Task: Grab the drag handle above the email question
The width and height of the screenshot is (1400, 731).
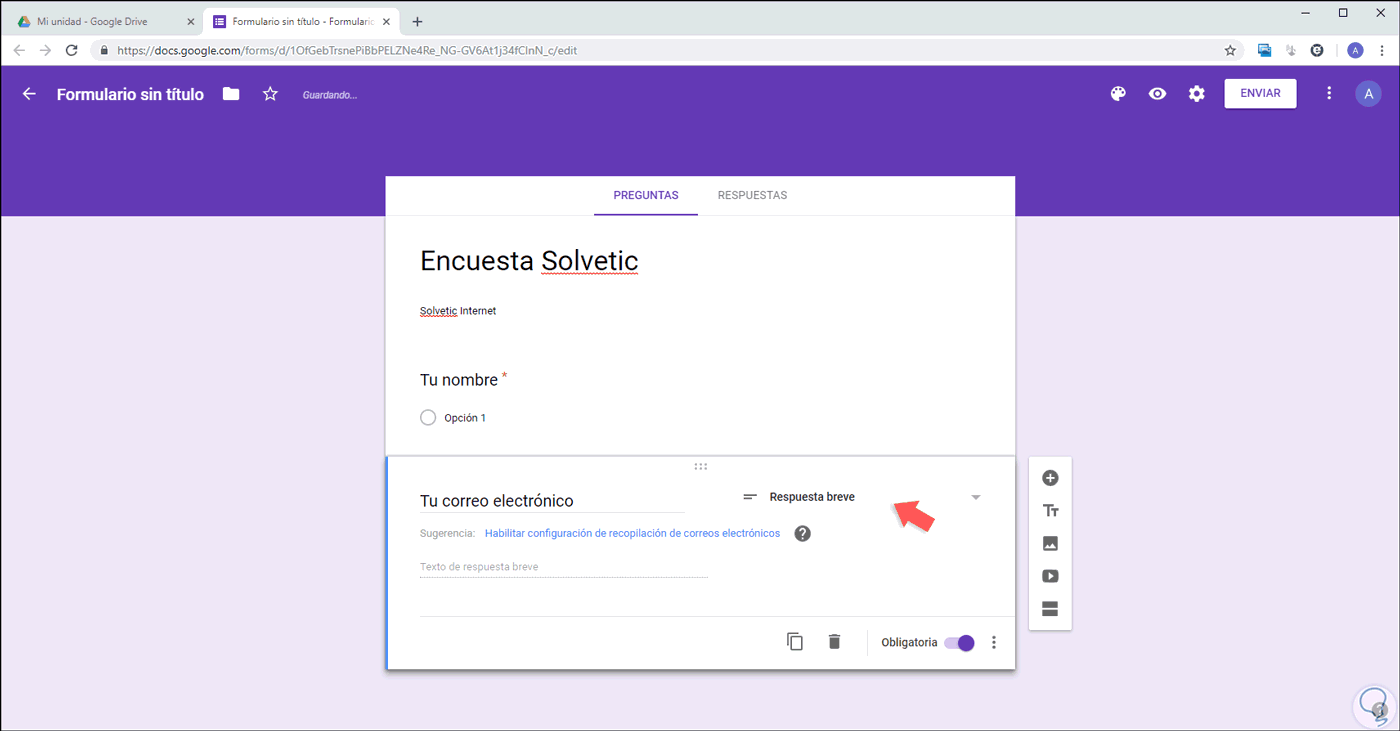Action: coord(701,466)
